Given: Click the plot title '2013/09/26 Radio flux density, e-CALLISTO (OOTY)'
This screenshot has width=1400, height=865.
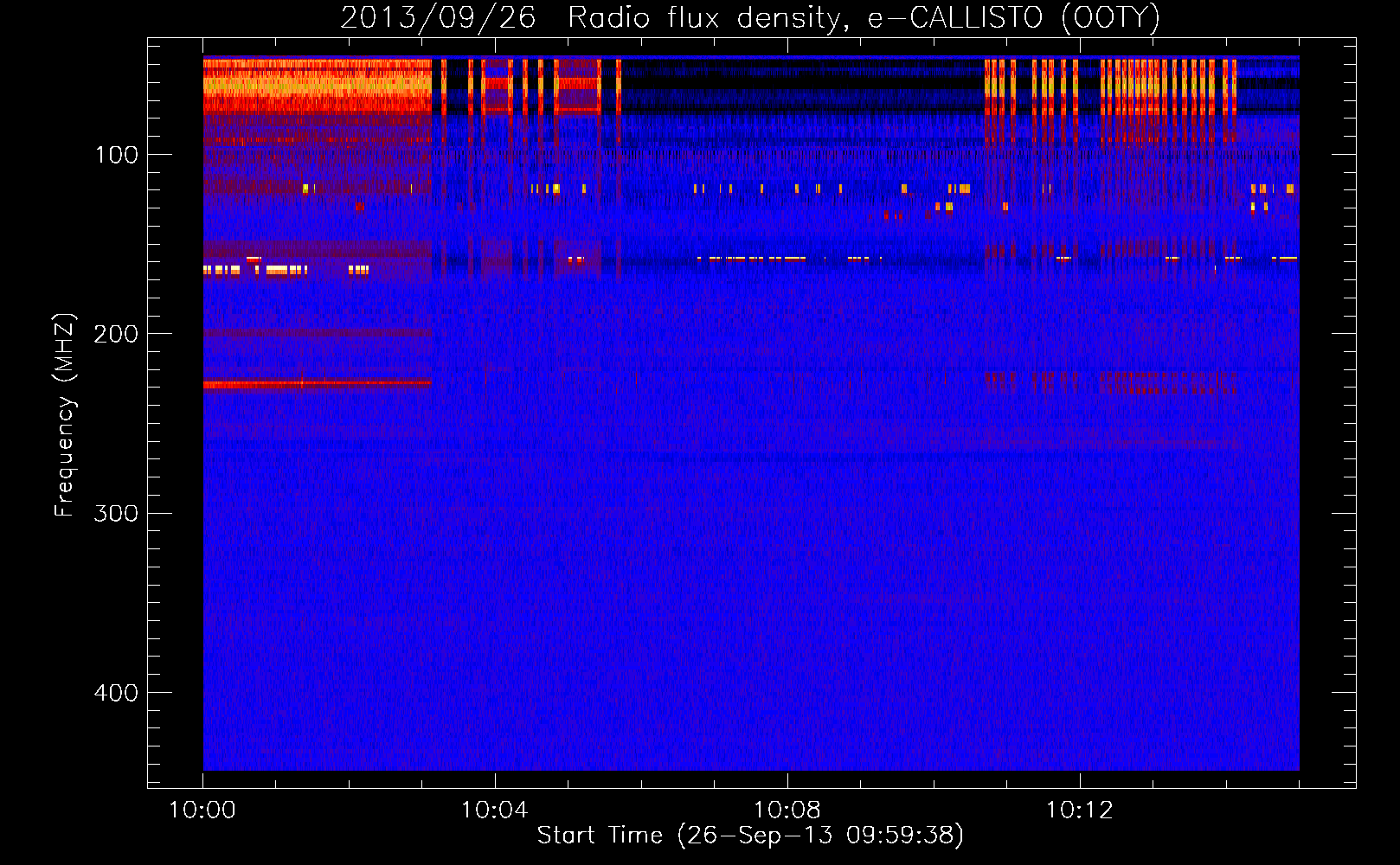Looking at the screenshot, I should 749,18.
